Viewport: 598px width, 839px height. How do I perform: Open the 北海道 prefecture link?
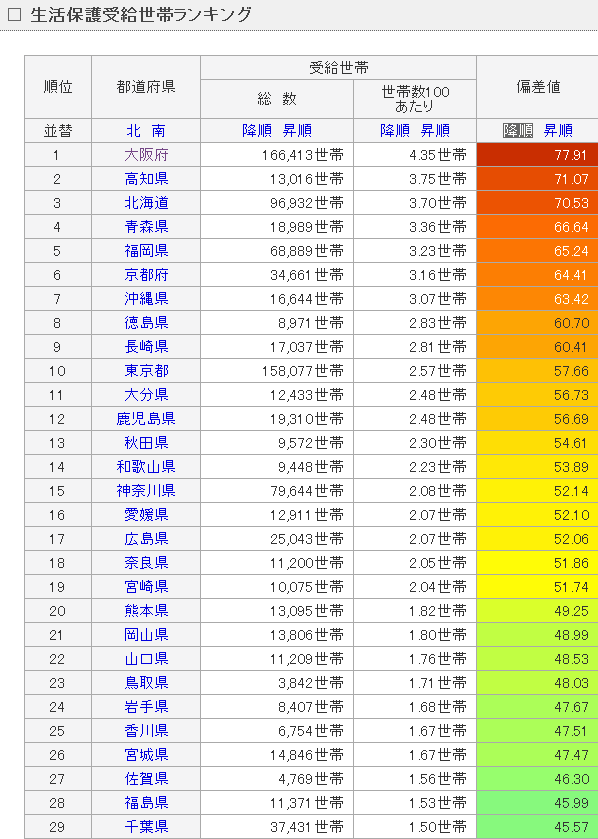147,203
